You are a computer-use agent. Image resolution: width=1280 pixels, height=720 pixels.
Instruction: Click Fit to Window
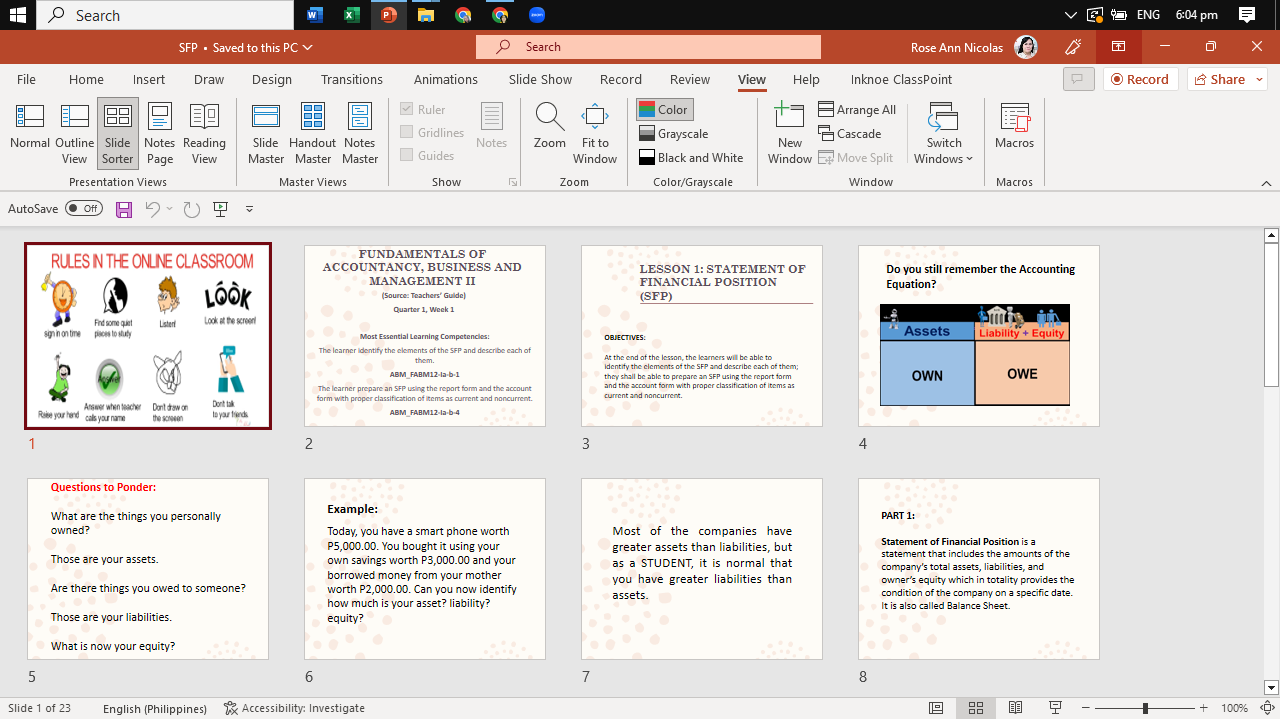(x=595, y=132)
